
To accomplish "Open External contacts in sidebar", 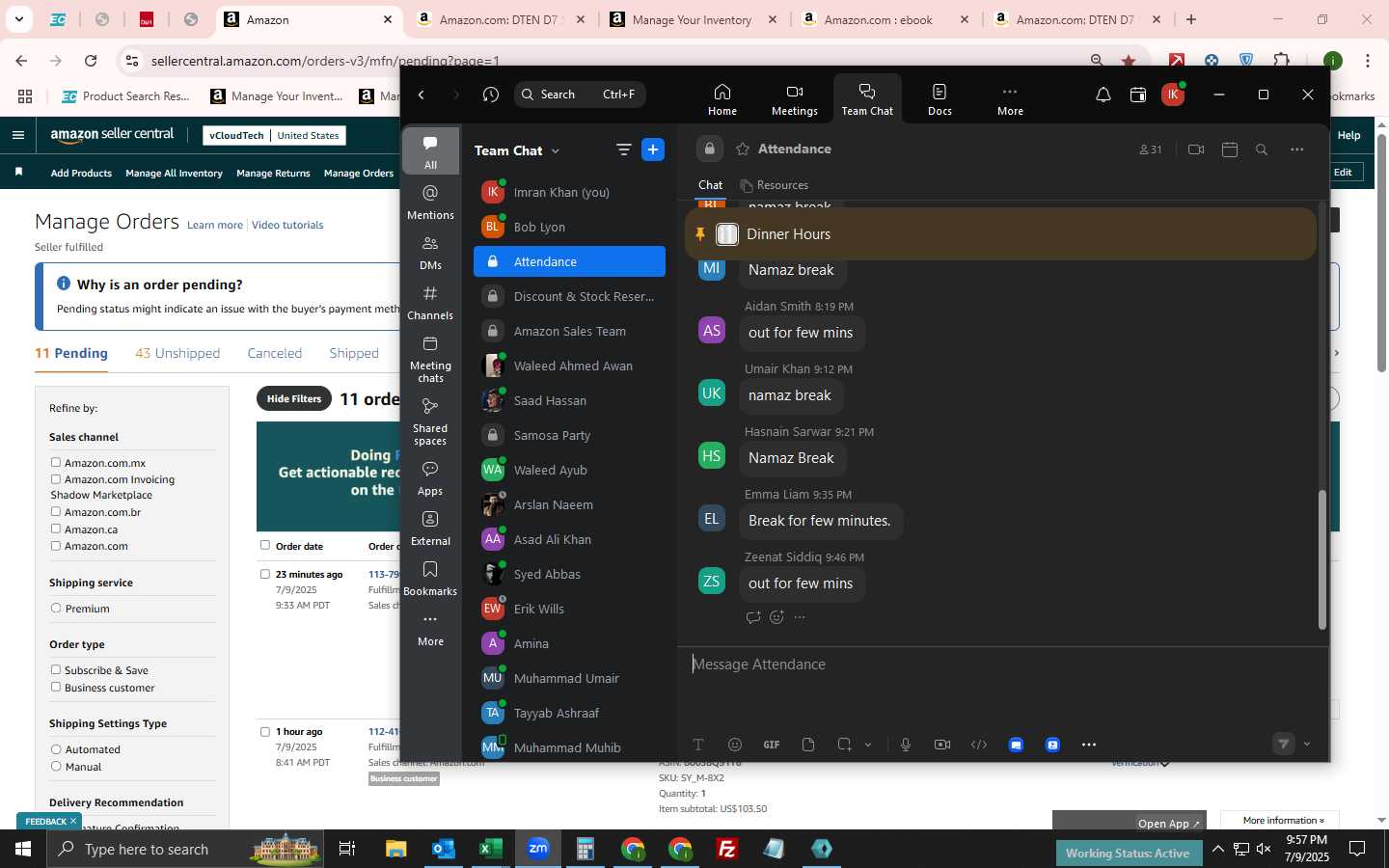I will [x=430, y=529].
